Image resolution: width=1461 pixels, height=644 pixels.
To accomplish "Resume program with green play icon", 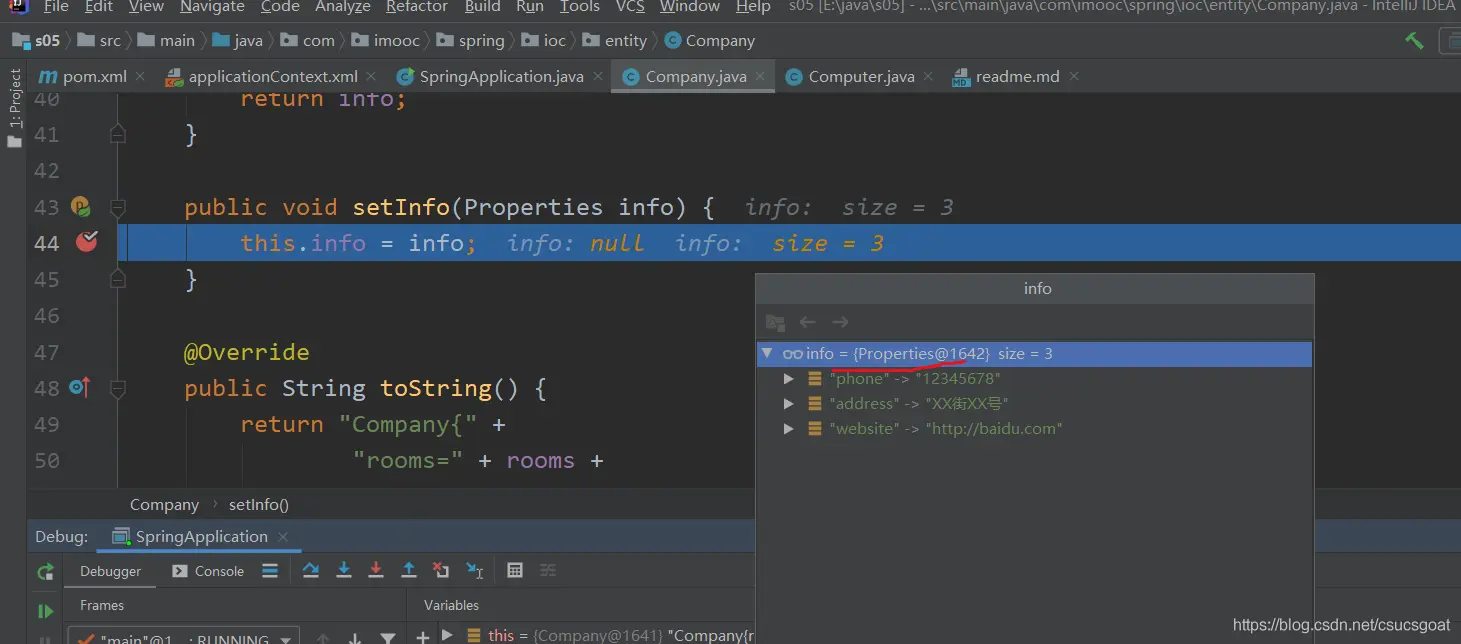I will tap(45, 611).
